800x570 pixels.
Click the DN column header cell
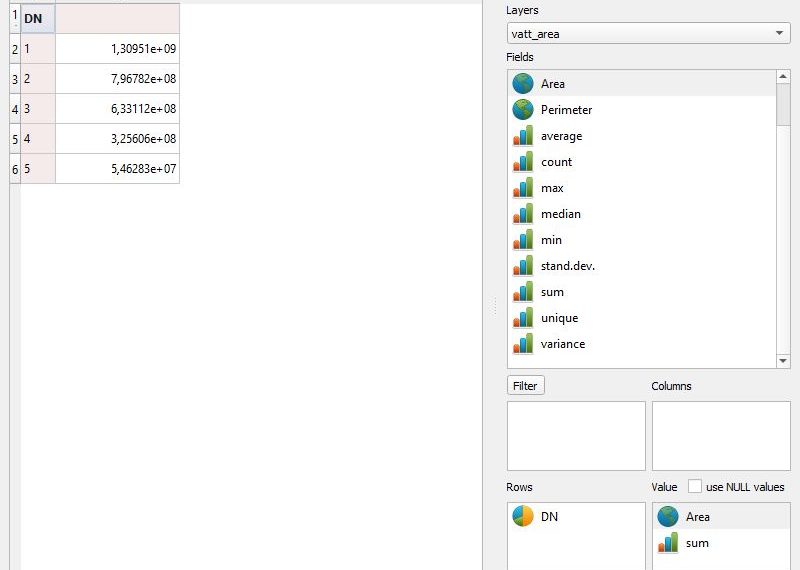pyautogui.click(x=38, y=19)
